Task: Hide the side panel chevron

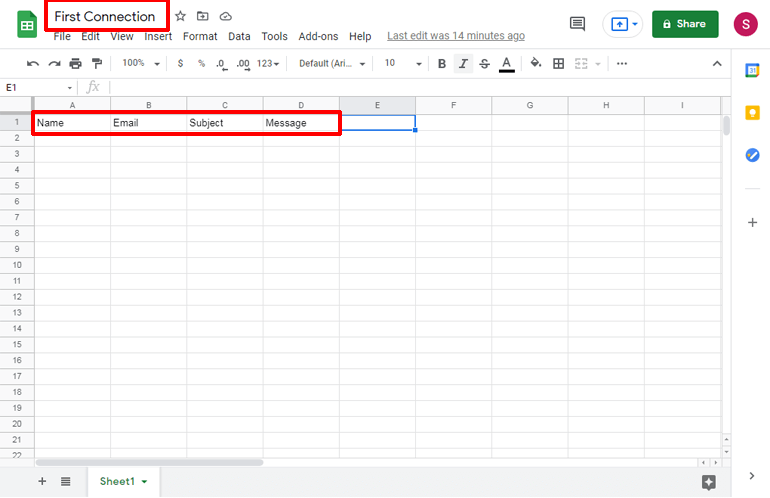Action: pyautogui.click(x=752, y=475)
